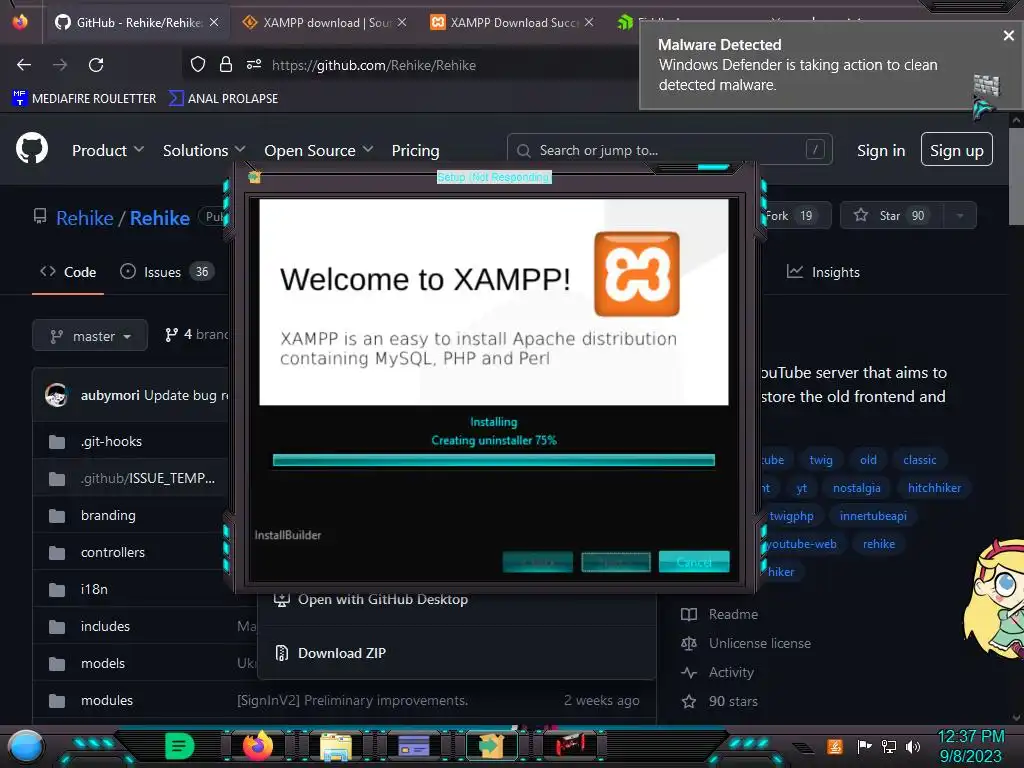Screen dimensions: 1024x768
Task: Open the Rehike owner profile link
Action: (x=85, y=217)
